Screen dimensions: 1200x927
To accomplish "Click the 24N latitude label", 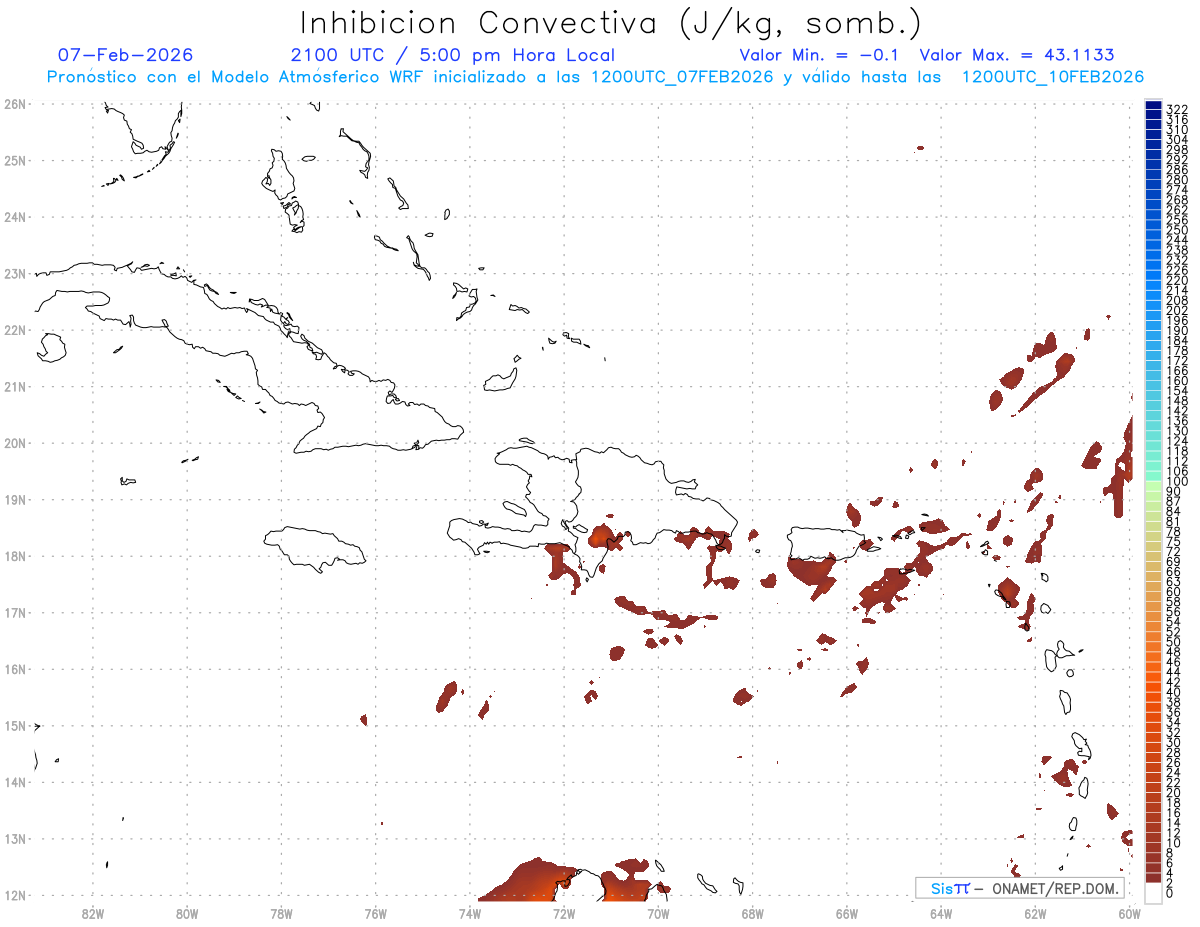I will point(14,217).
